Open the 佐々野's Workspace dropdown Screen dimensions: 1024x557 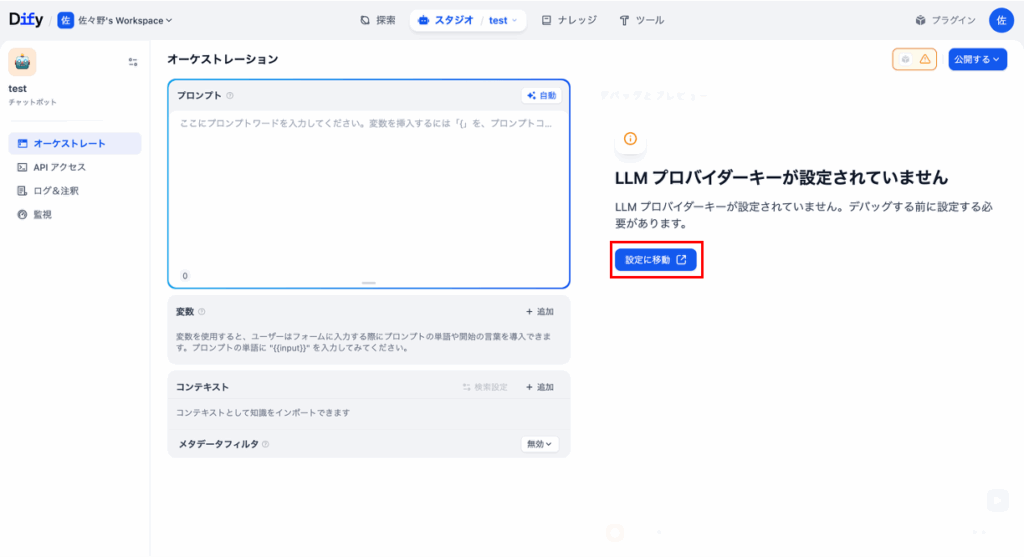pos(115,20)
